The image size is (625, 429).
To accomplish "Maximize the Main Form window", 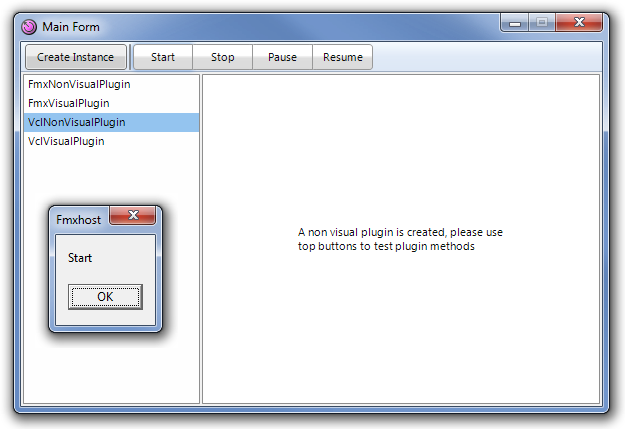I will (542, 23).
